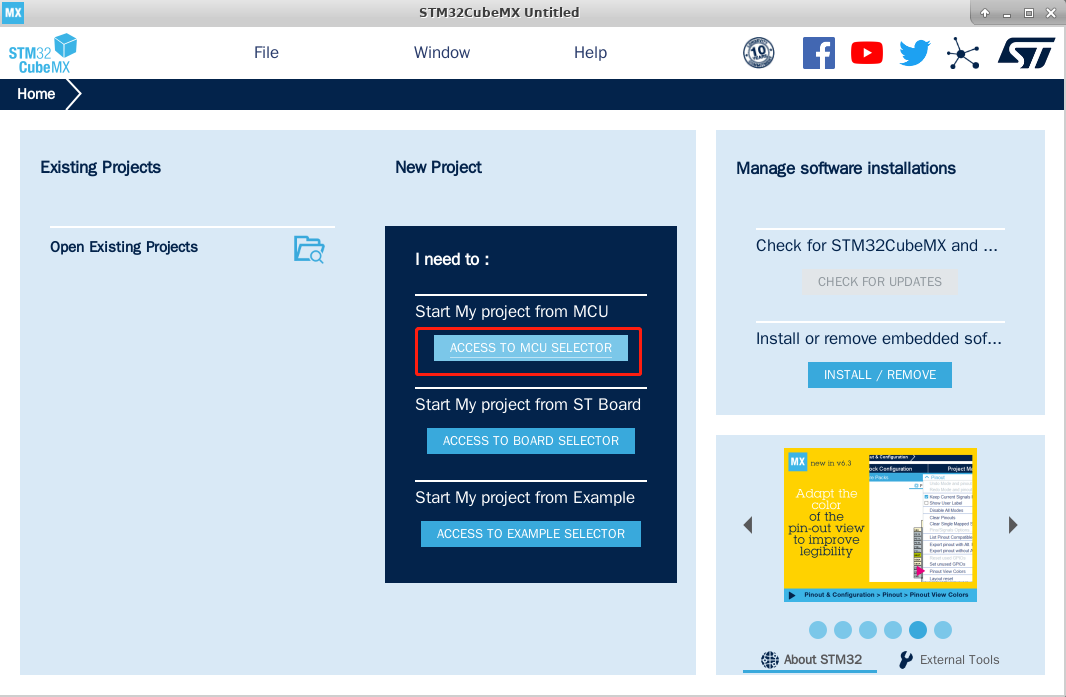Click the Home breadcrumb
Image resolution: width=1066 pixels, height=697 pixels.
click(37, 94)
